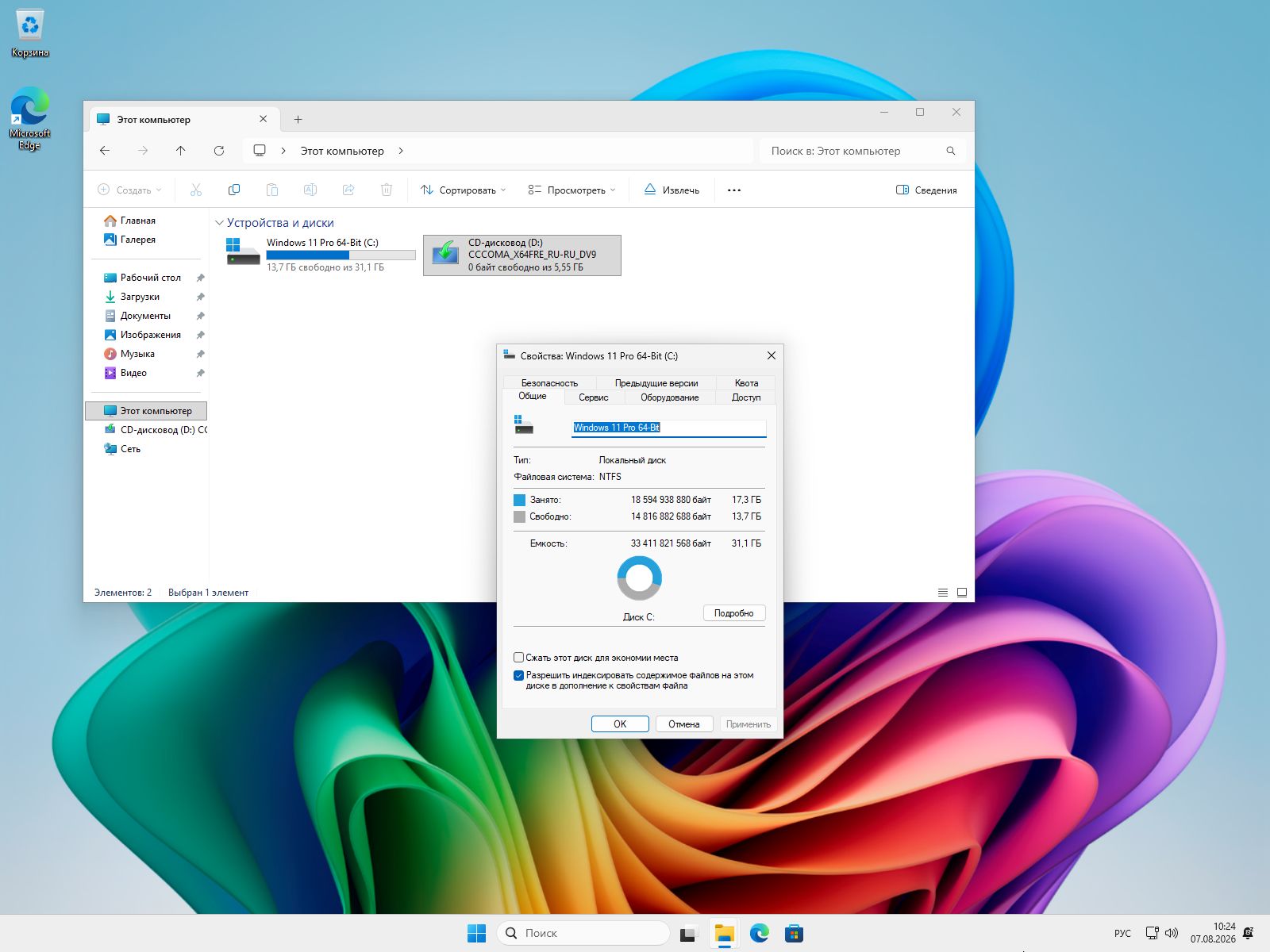The image size is (1270, 952).
Task: Open the 'Доступ' tab
Action: (746, 397)
